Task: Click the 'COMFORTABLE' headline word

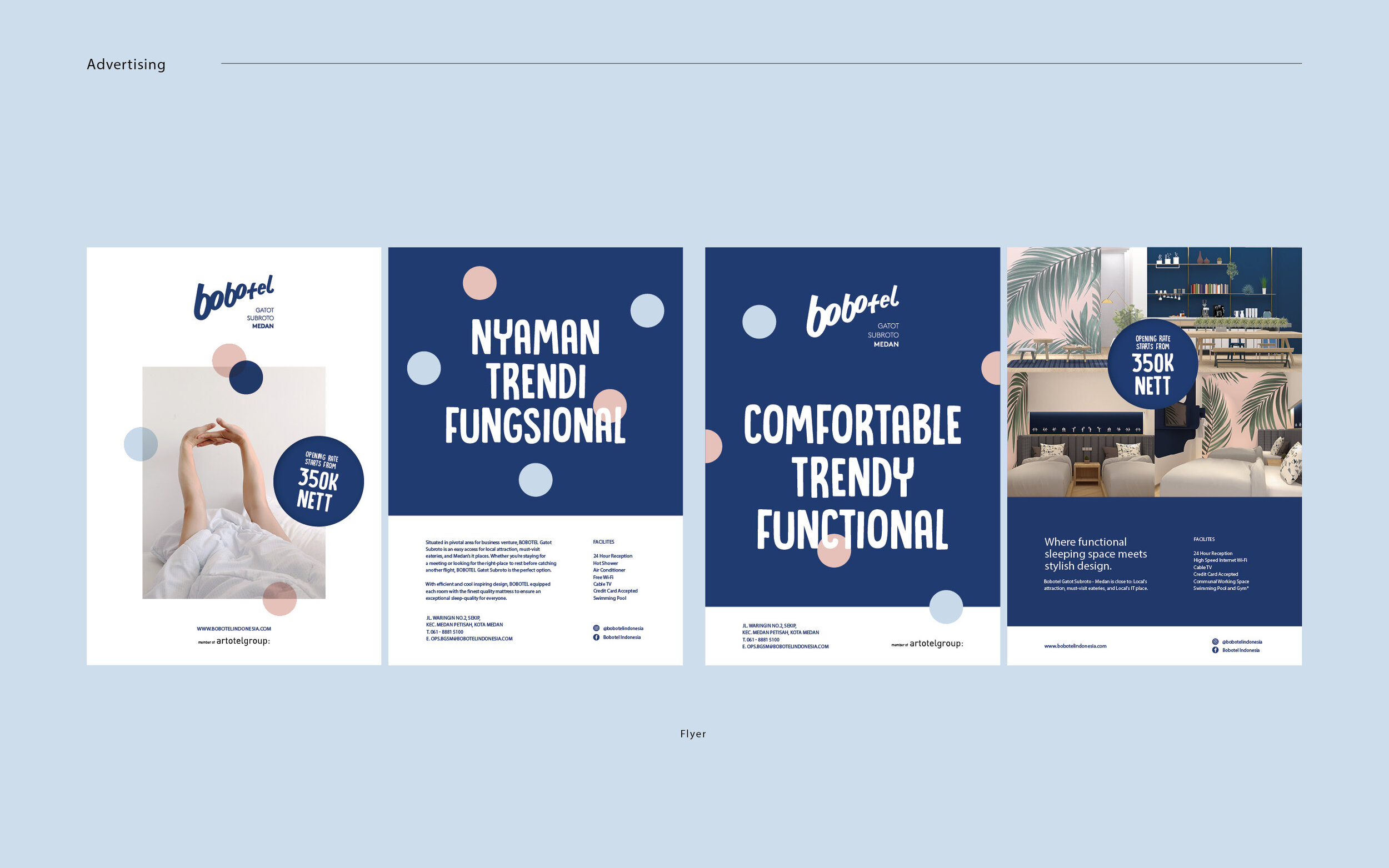Action: 852,424
